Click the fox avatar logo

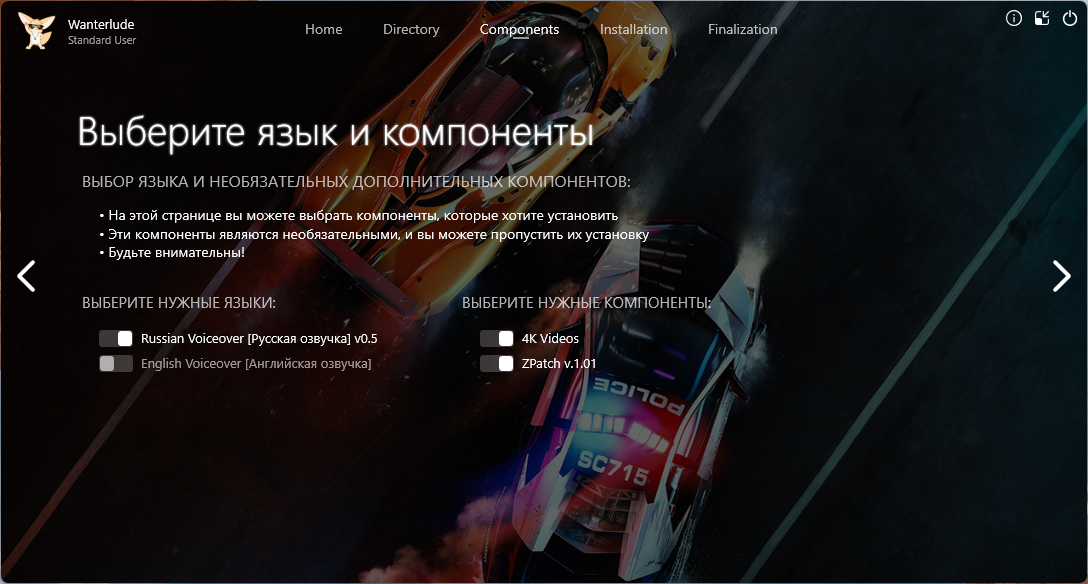click(36, 31)
